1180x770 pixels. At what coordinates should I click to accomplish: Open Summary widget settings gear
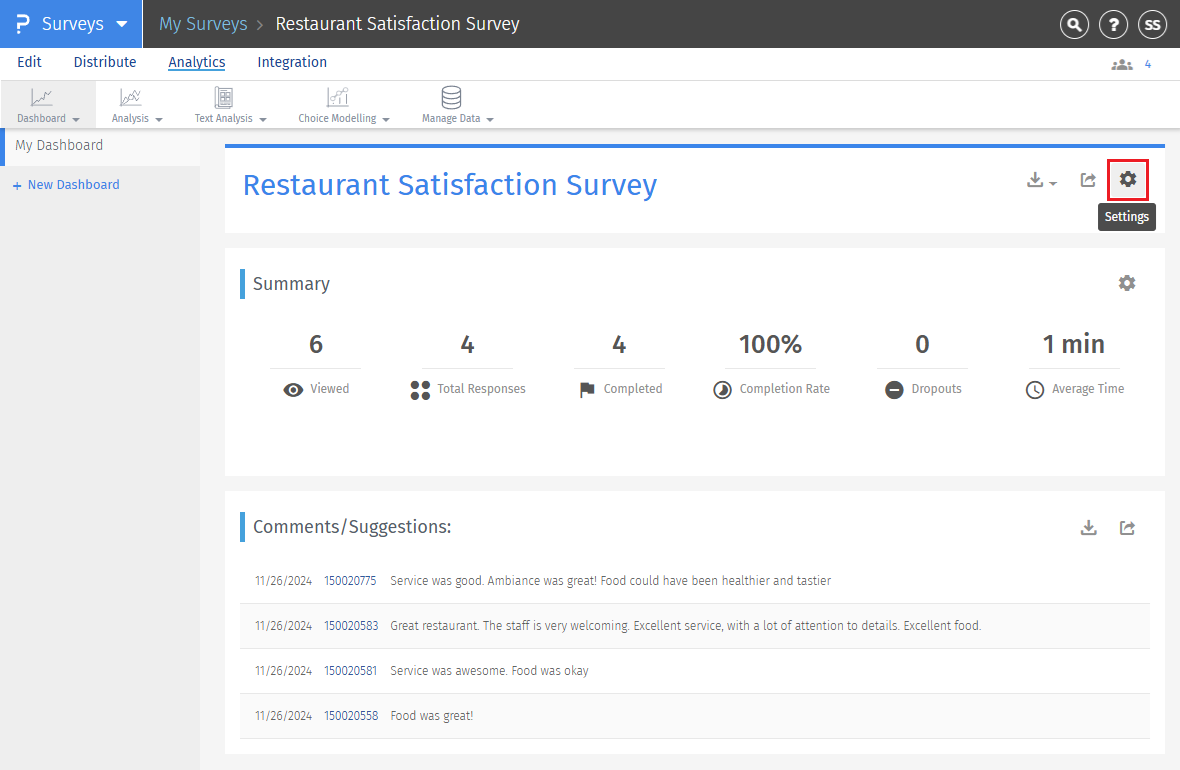[x=1127, y=283]
